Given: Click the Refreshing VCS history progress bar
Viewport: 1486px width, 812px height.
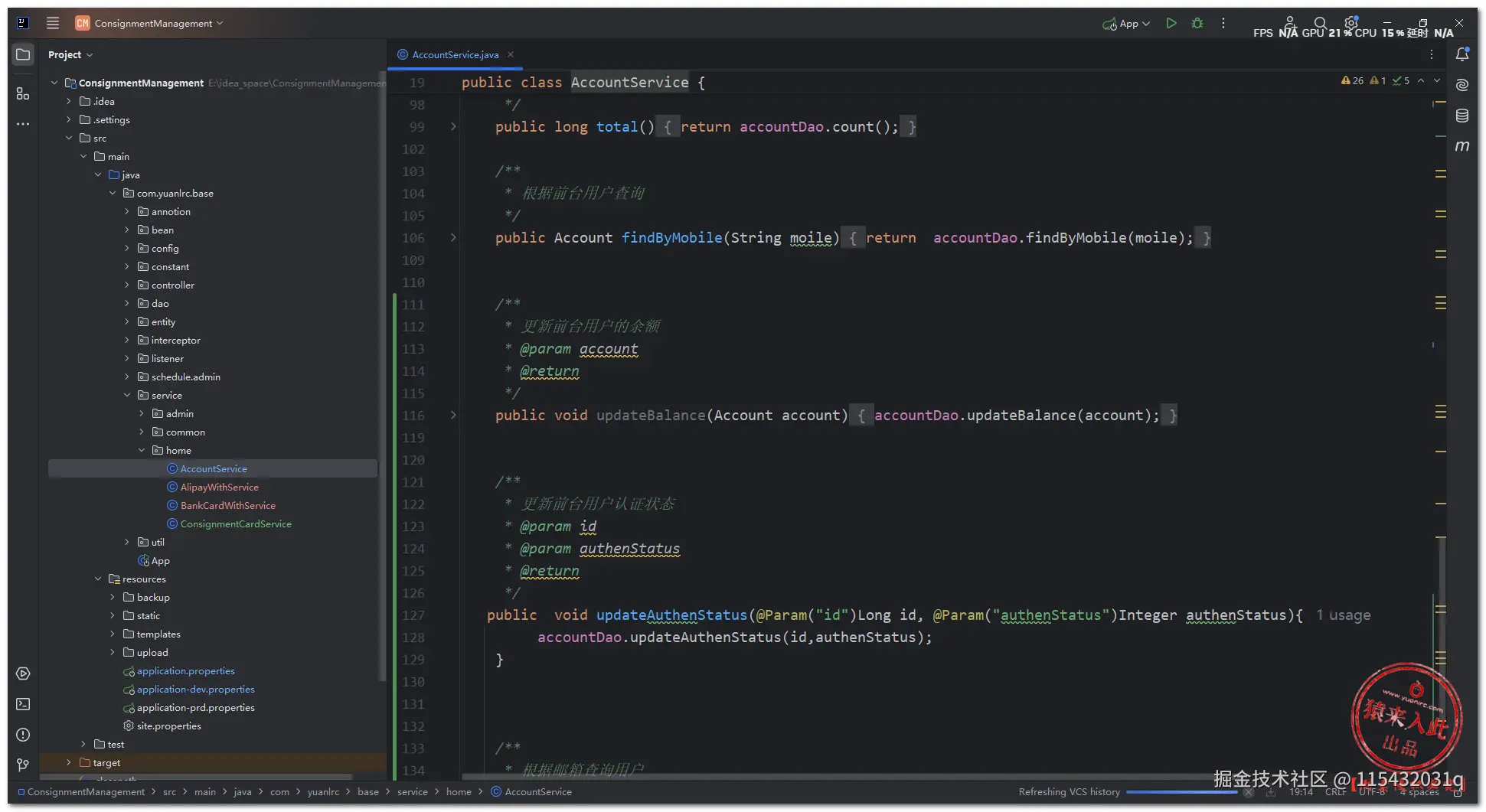Looking at the screenshot, I should (1181, 792).
